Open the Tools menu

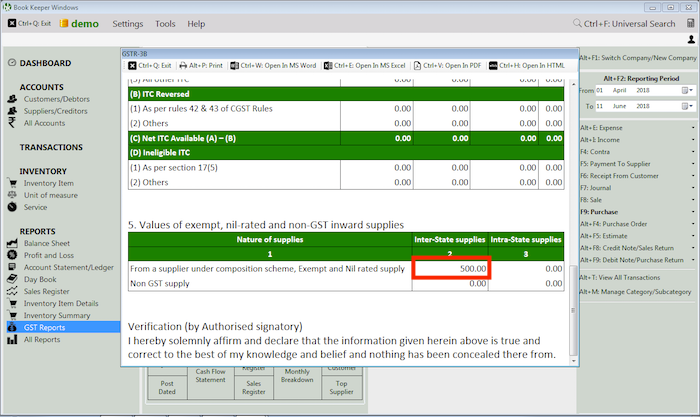coord(165,24)
